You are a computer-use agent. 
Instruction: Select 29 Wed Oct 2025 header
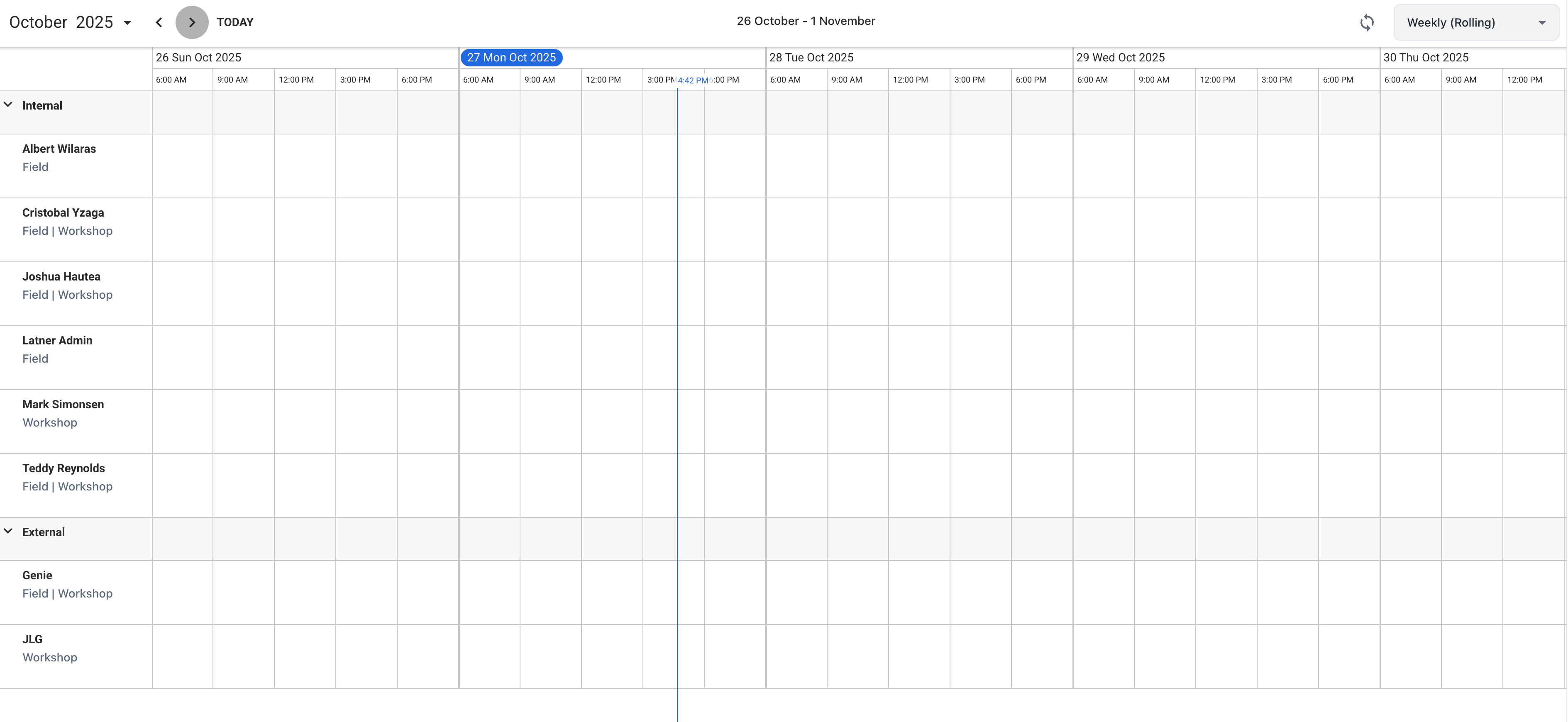1120,57
